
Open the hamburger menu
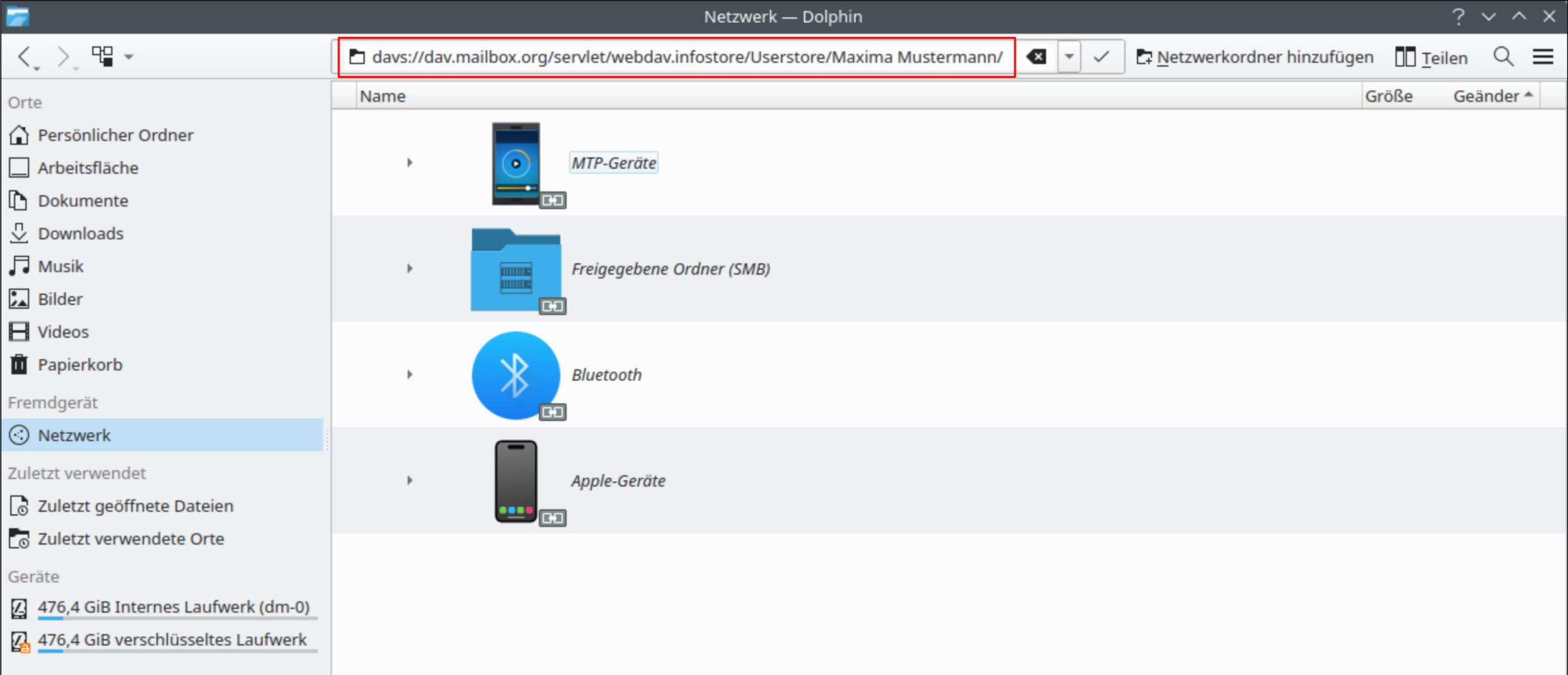tap(1543, 57)
